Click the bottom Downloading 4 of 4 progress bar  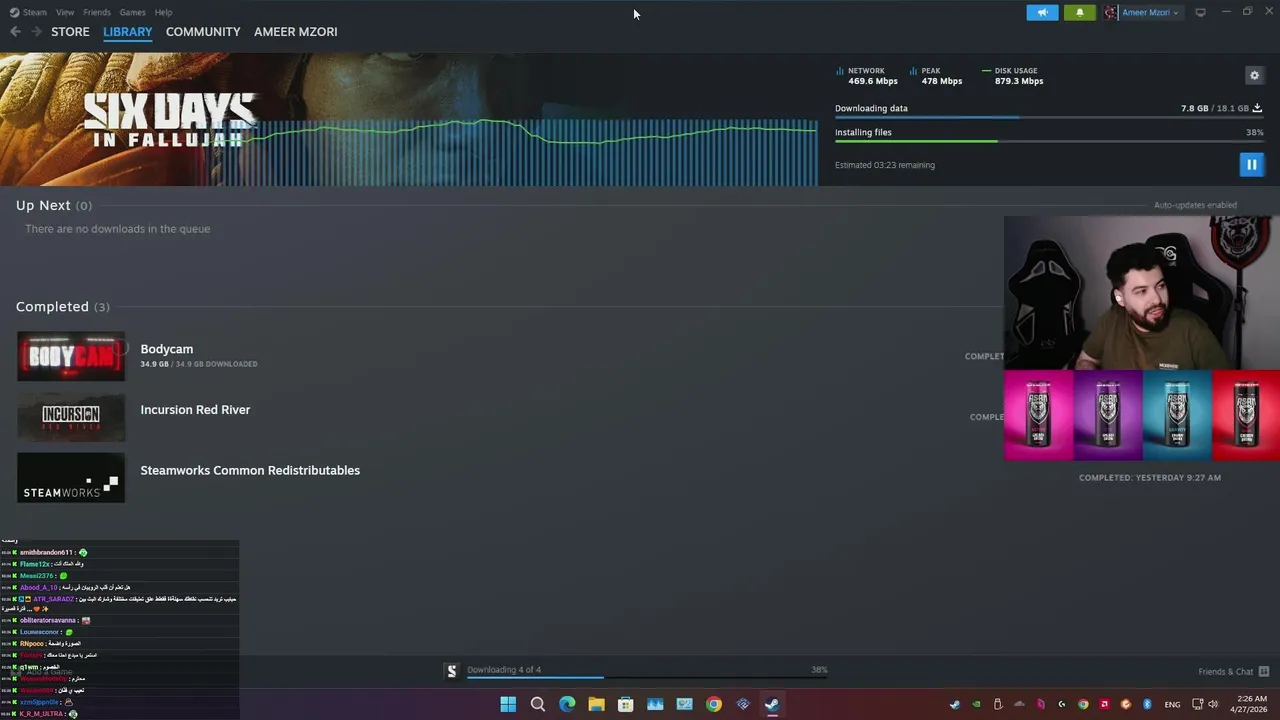(x=646, y=678)
